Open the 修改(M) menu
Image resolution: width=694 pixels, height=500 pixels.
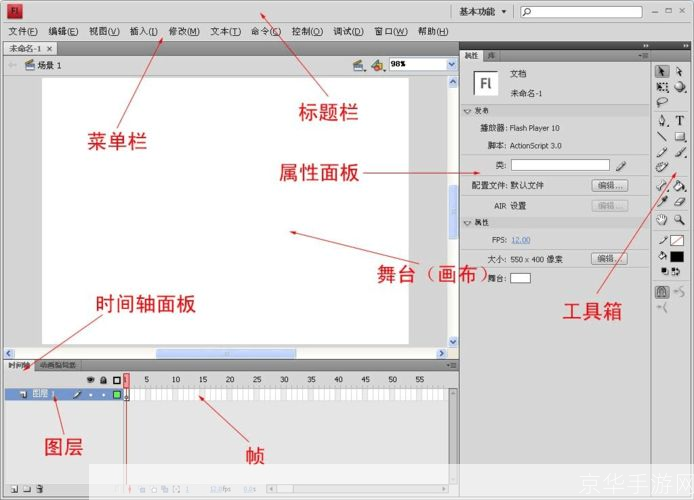click(x=183, y=31)
